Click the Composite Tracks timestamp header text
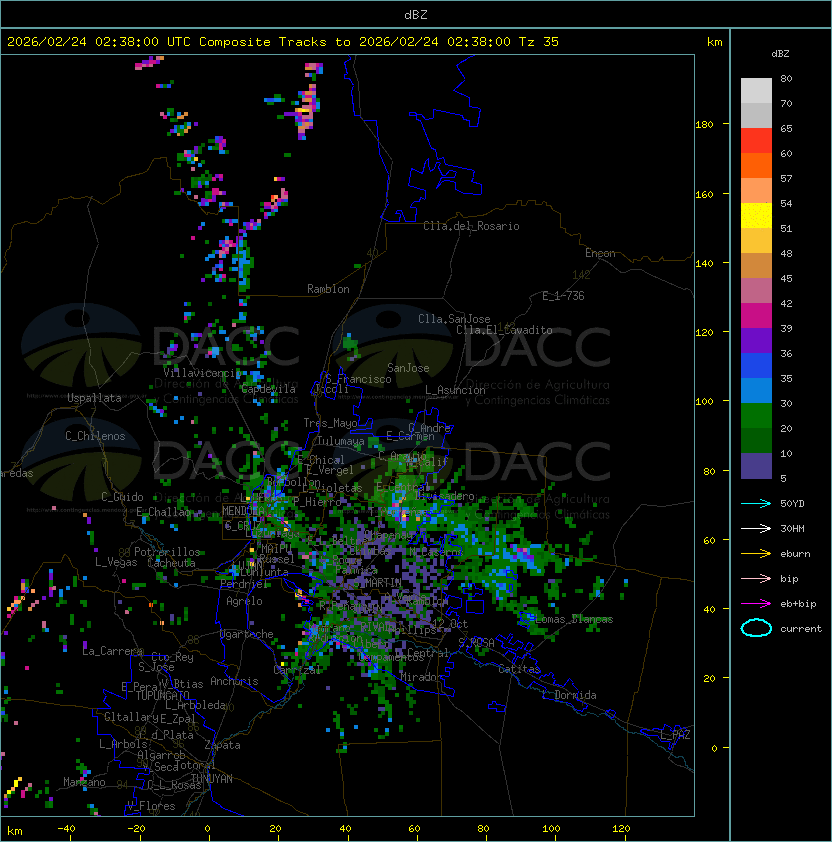 tap(283, 42)
